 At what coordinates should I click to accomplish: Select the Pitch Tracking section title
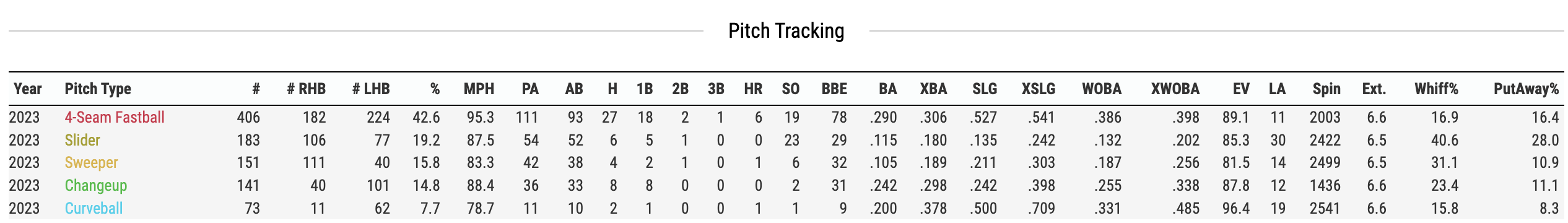[x=786, y=30]
